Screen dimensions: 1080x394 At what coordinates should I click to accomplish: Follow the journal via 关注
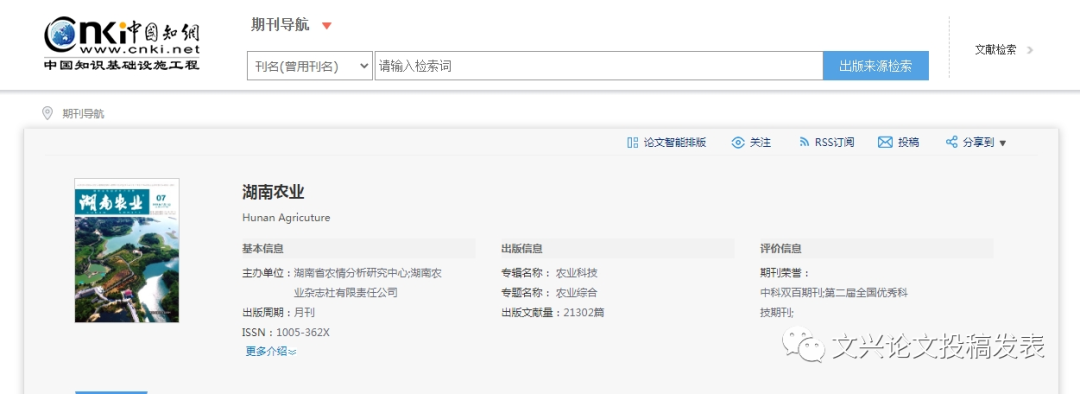tap(760, 143)
